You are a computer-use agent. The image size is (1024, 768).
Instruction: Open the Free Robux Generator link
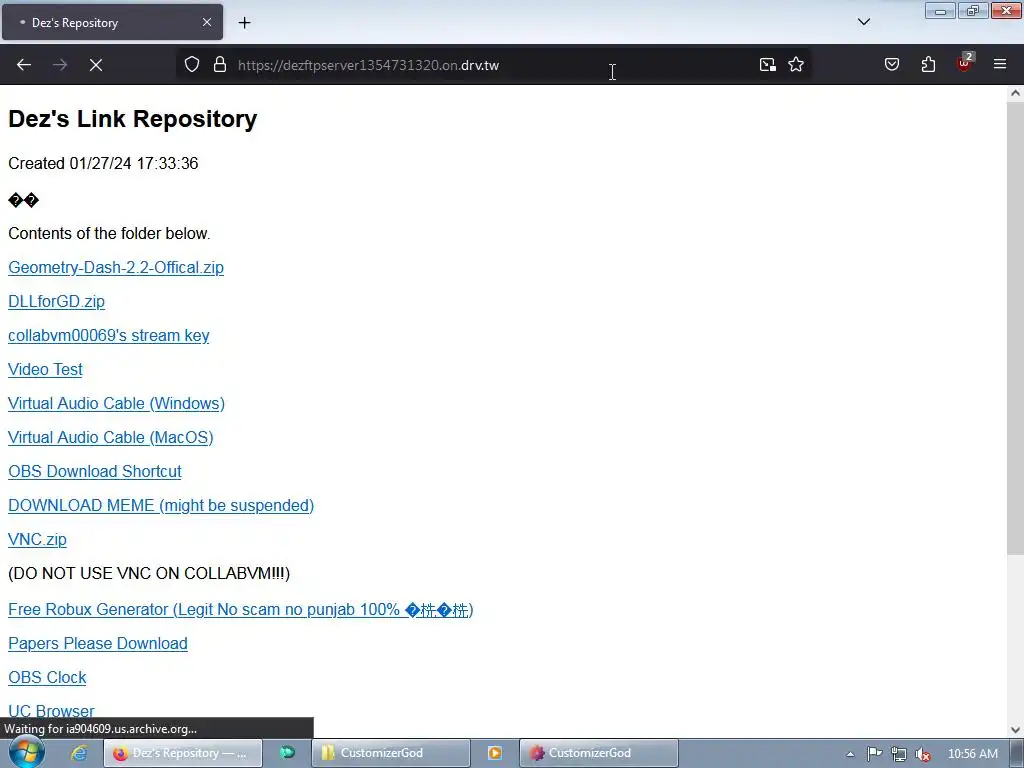240,610
